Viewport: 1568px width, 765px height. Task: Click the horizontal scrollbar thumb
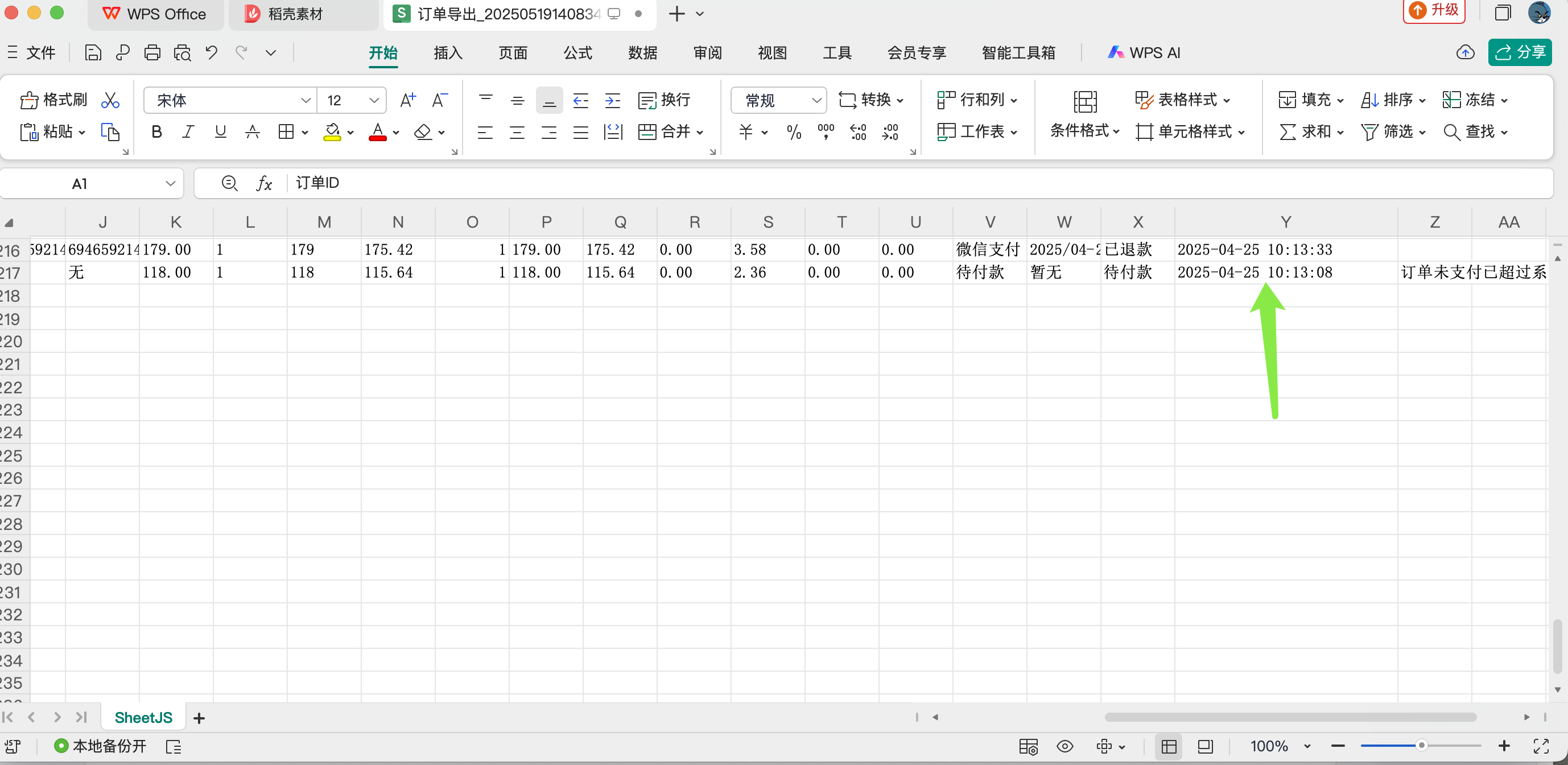1290,717
